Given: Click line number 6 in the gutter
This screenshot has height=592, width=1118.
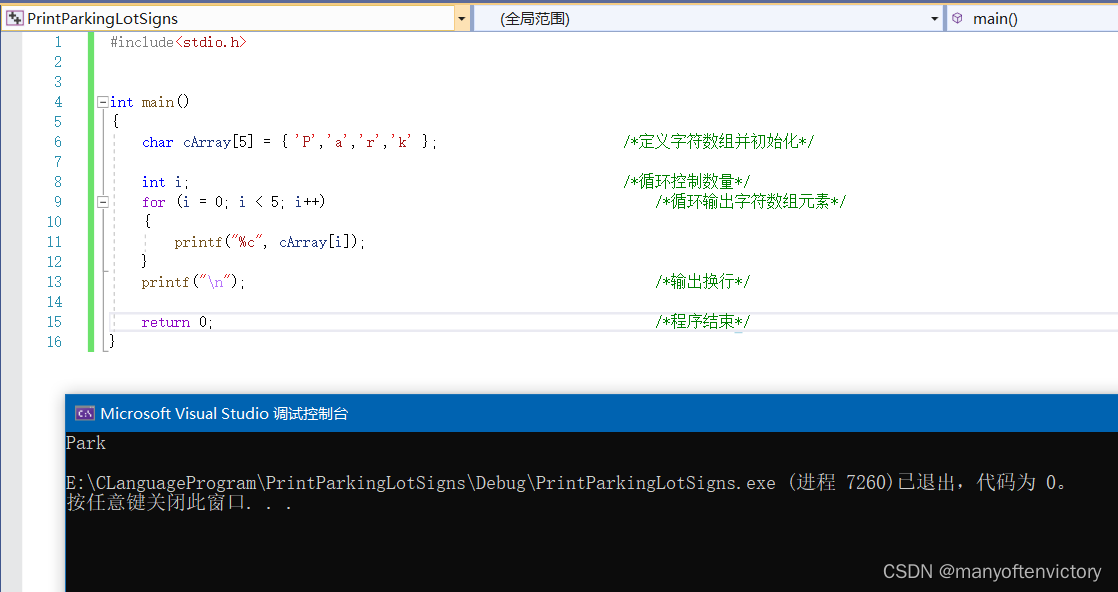Looking at the screenshot, I should tap(58, 142).
